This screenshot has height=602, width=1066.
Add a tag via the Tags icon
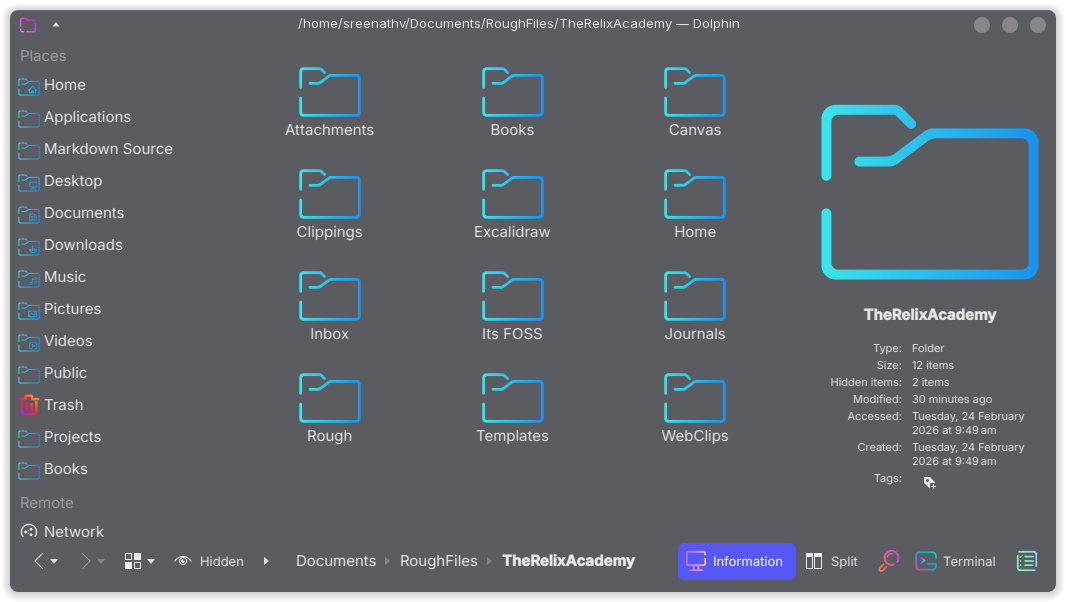[929, 482]
